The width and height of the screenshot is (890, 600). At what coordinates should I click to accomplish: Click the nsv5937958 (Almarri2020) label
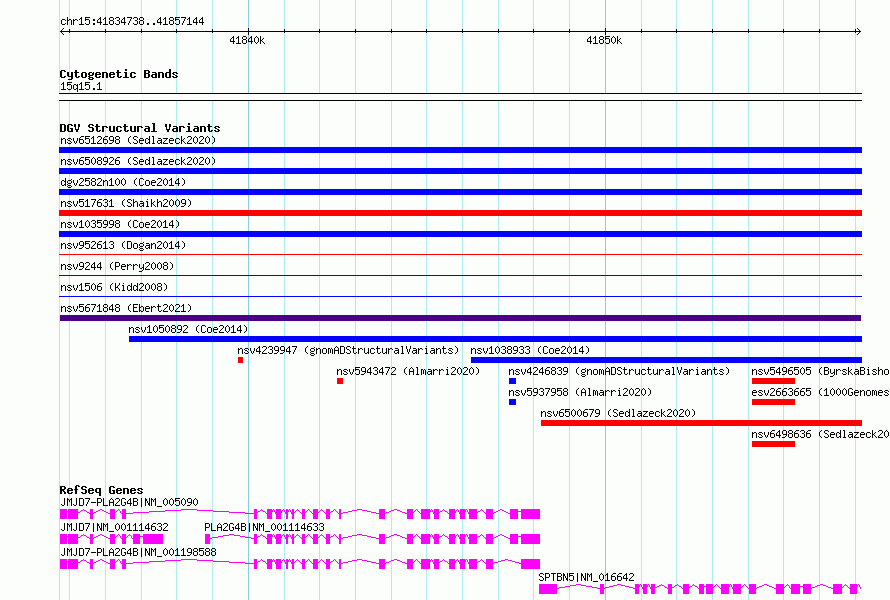(x=580, y=392)
